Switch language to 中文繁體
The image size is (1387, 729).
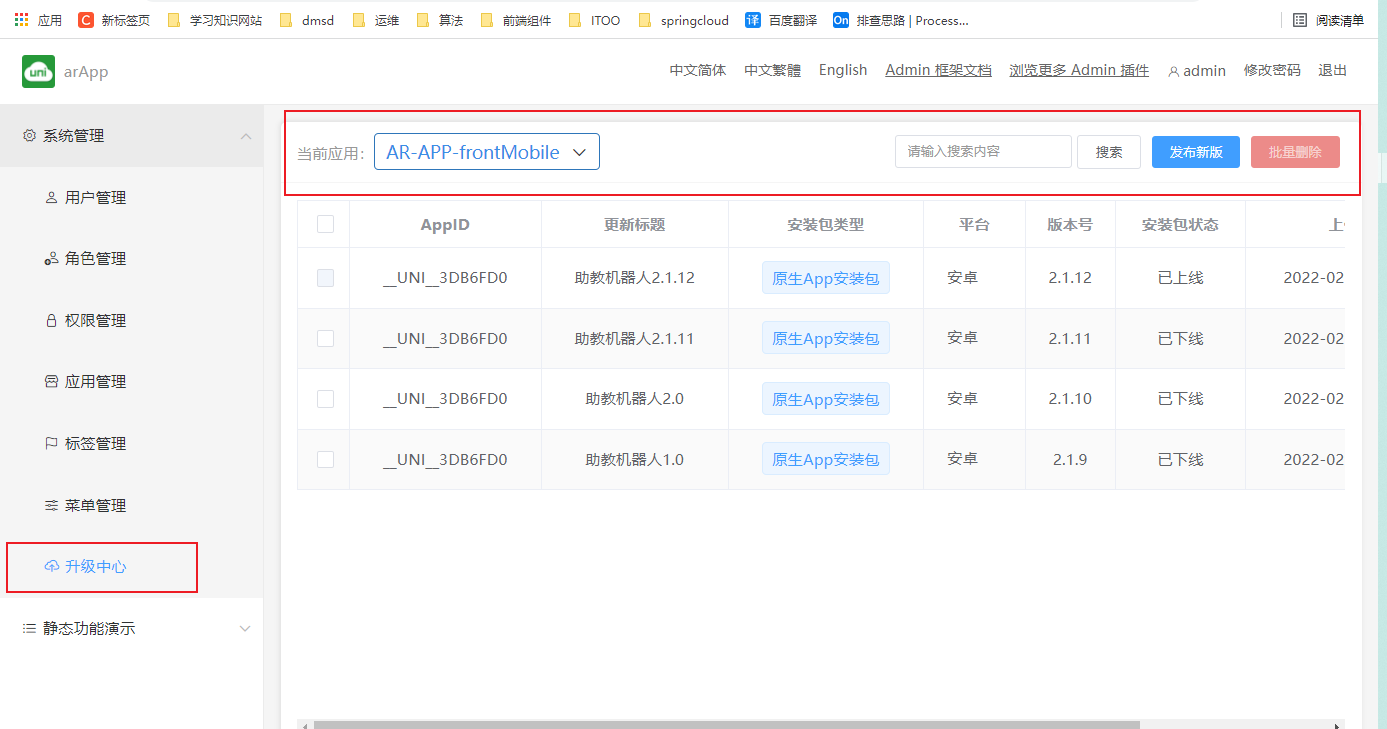tap(773, 70)
